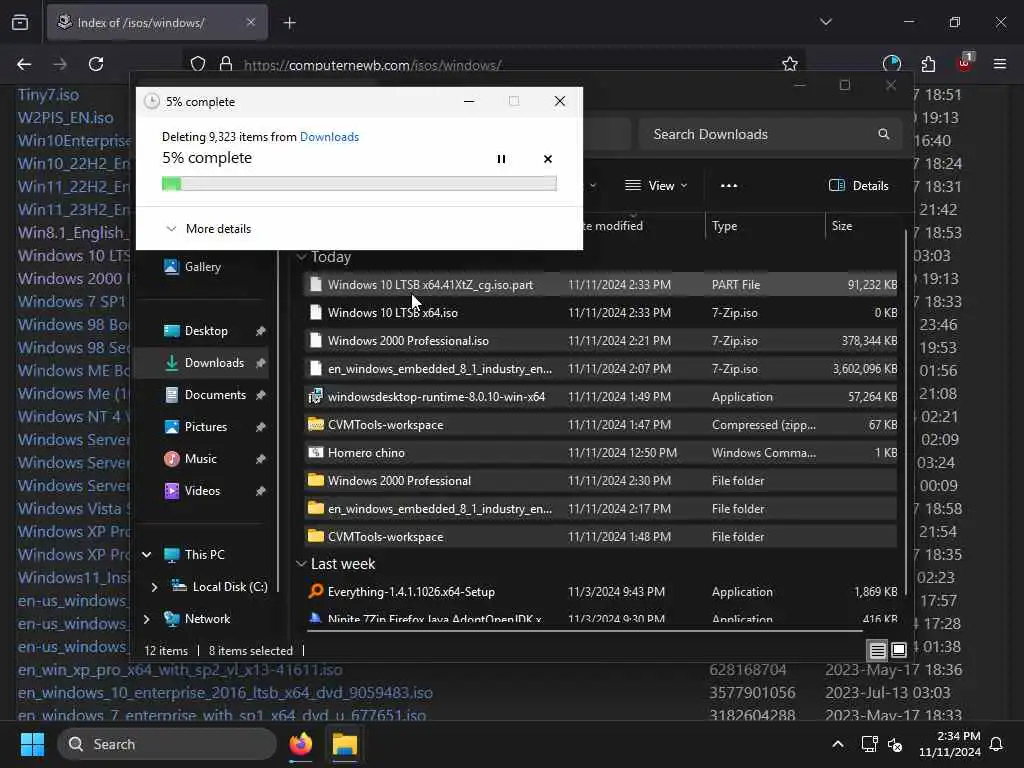Open Tiny7.iso link in Firefox

(48, 95)
